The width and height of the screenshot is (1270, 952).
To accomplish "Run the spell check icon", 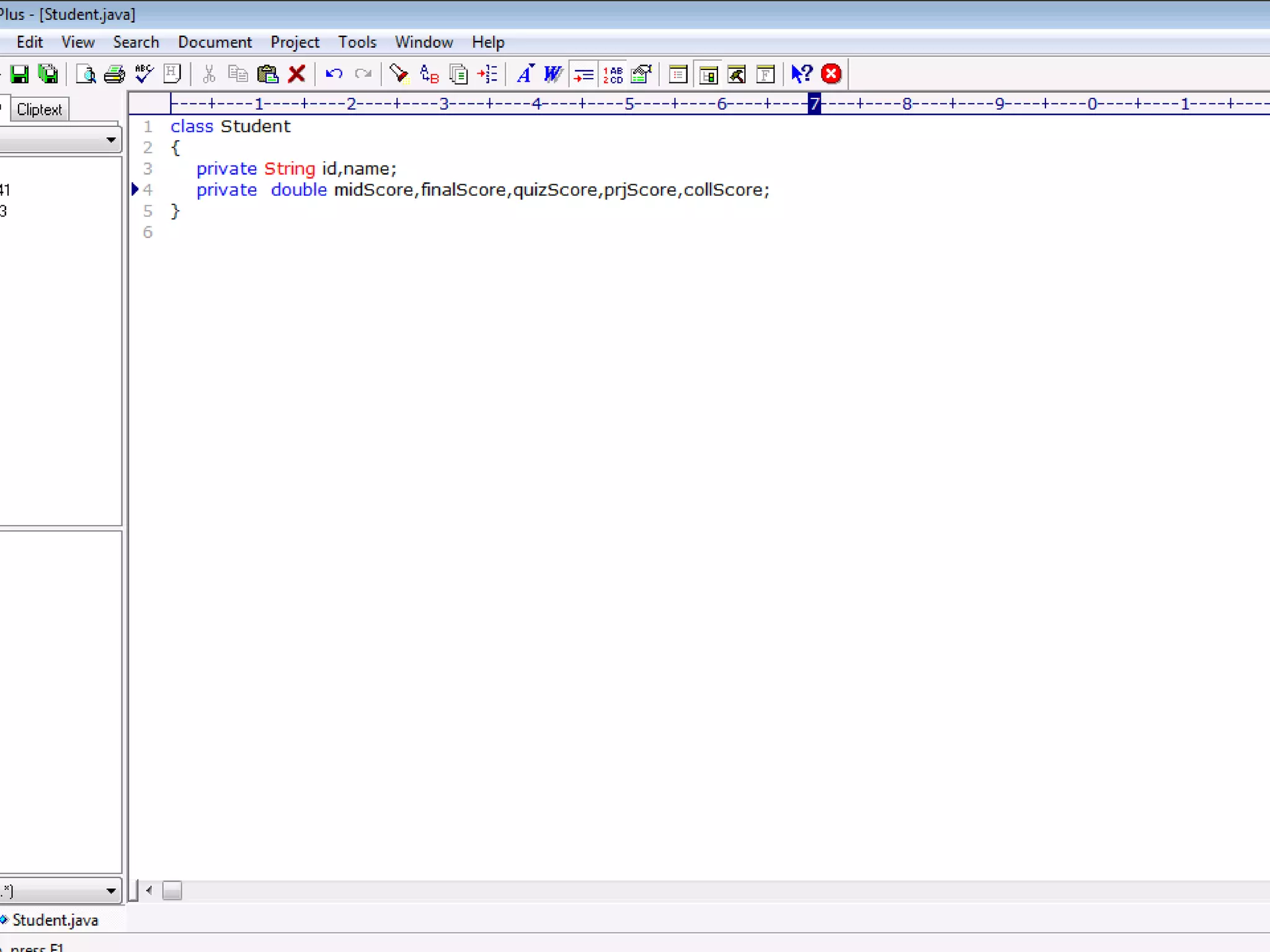I will 144,74.
